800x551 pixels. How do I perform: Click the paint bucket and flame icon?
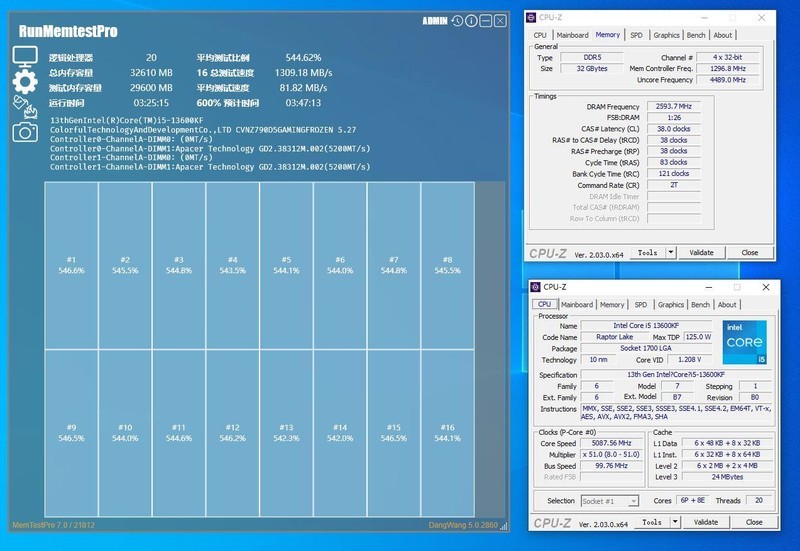(25, 107)
